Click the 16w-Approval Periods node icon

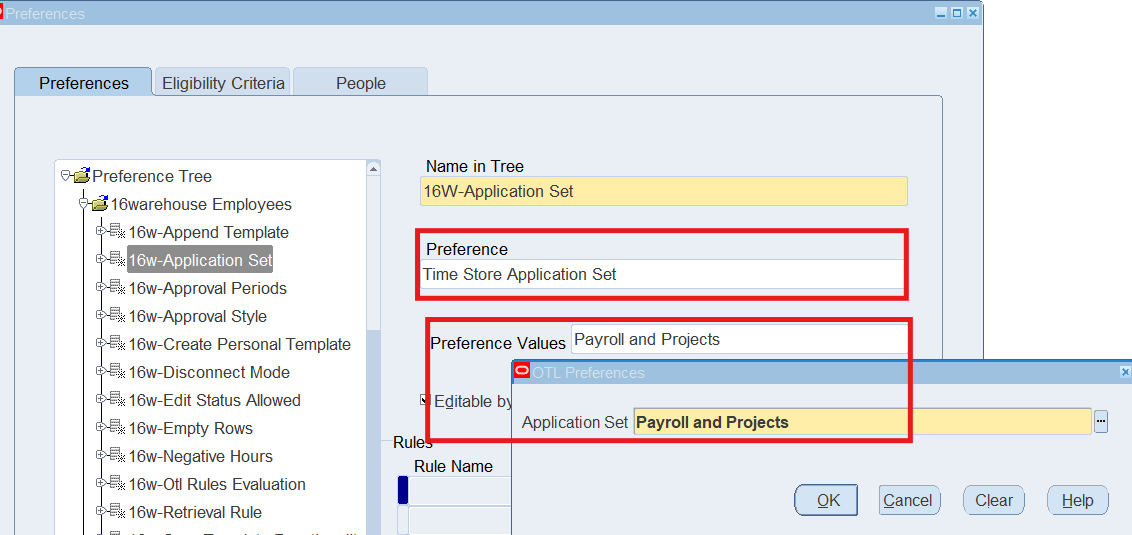pos(117,288)
